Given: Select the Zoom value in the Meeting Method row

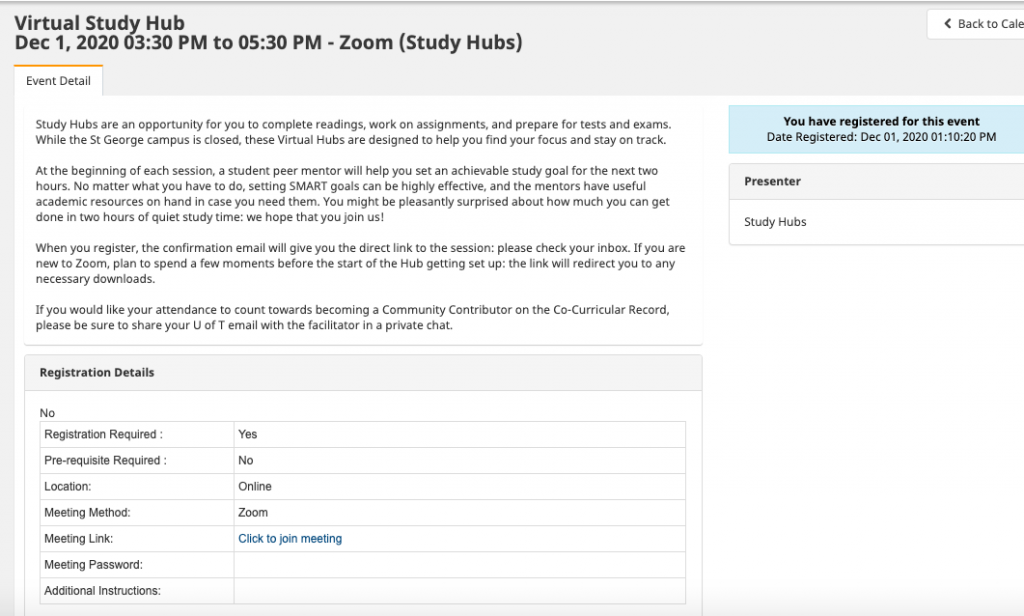Looking at the screenshot, I should tap(253, 513).
